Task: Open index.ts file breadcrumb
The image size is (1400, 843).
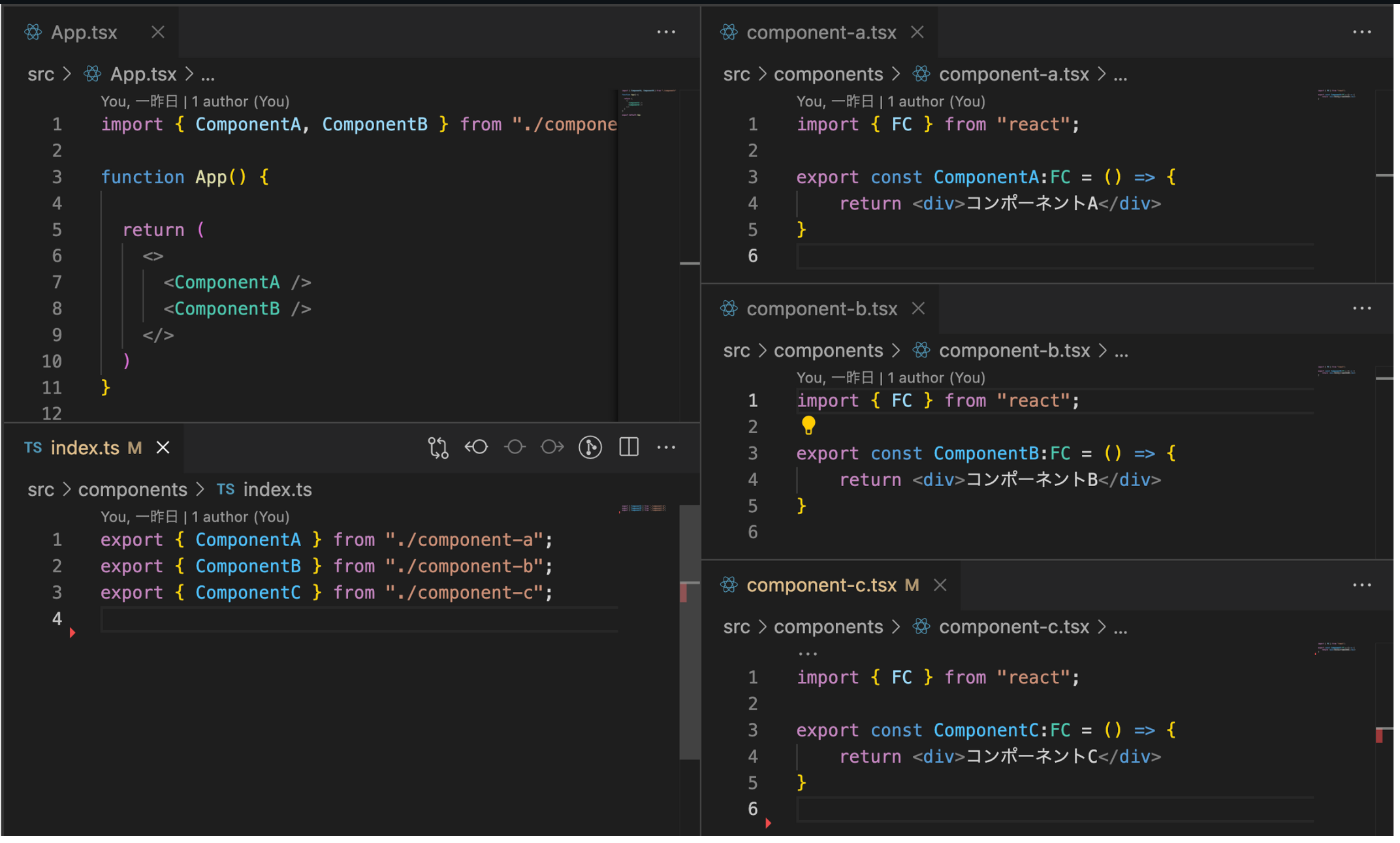Action: (x=264, y=489)
